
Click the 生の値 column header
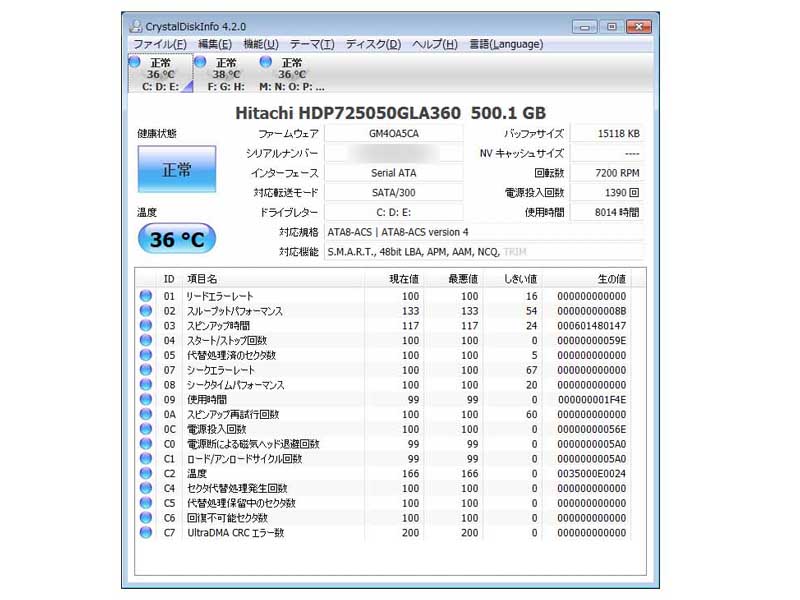[x=611, y=279]
